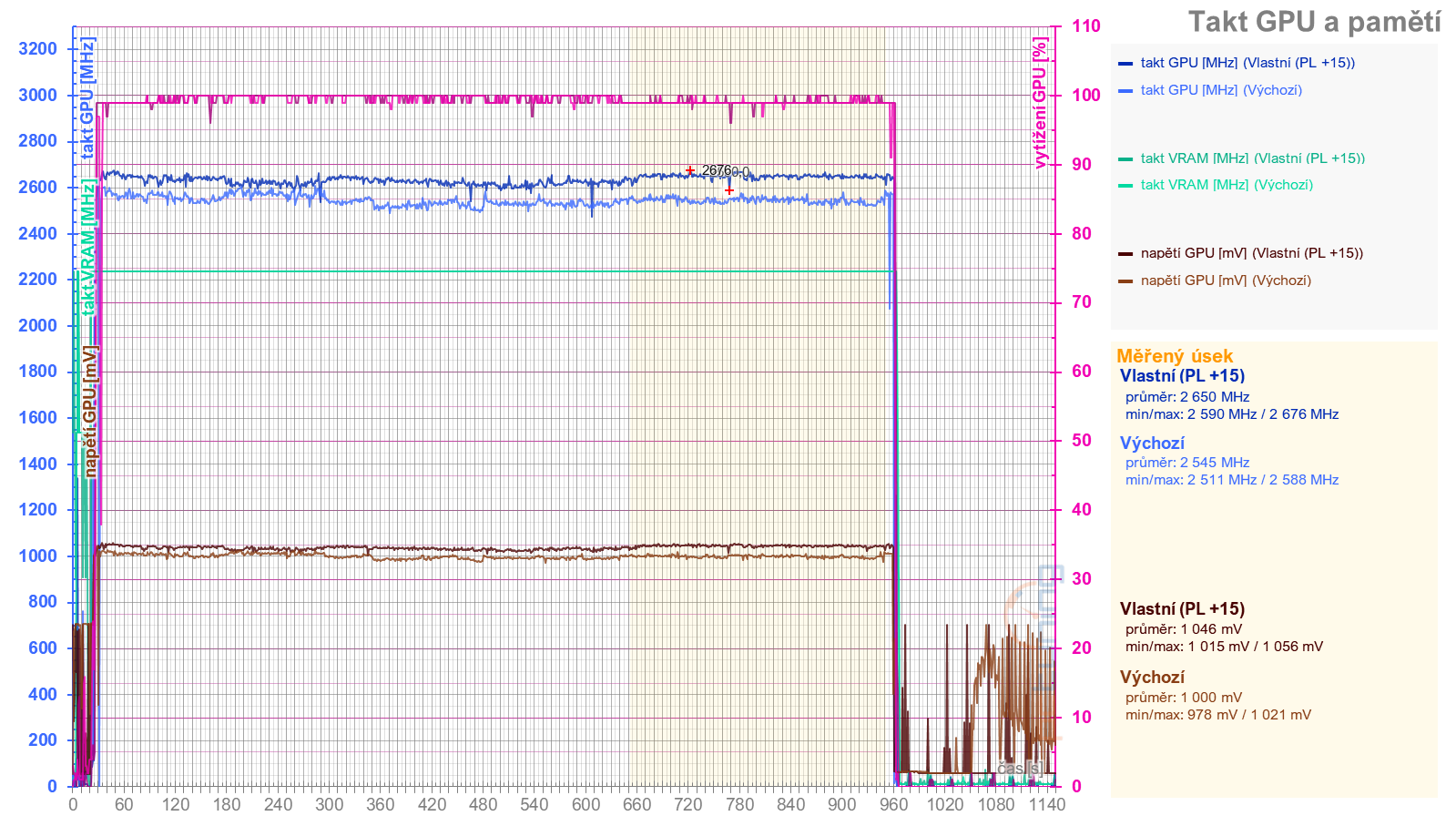
Task: Click 'průměr: 2 545 MHz' value
Action: coord(1187,463)
